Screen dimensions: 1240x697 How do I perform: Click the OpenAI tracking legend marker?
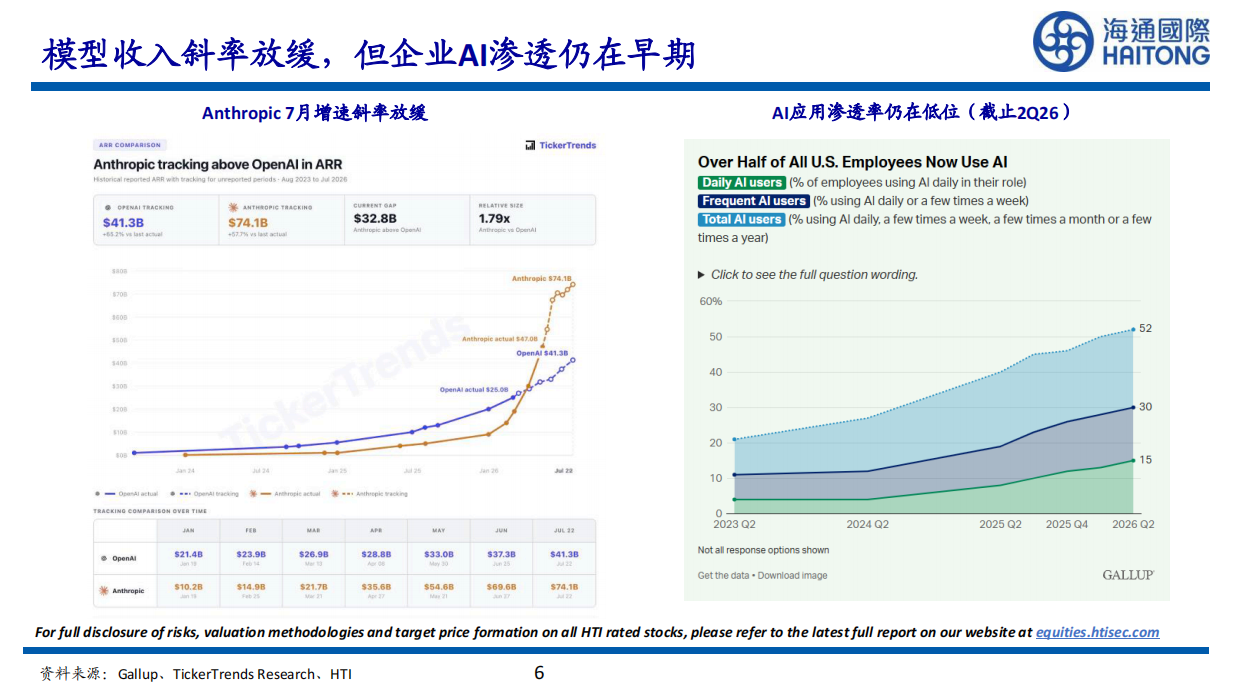(180, 493)
